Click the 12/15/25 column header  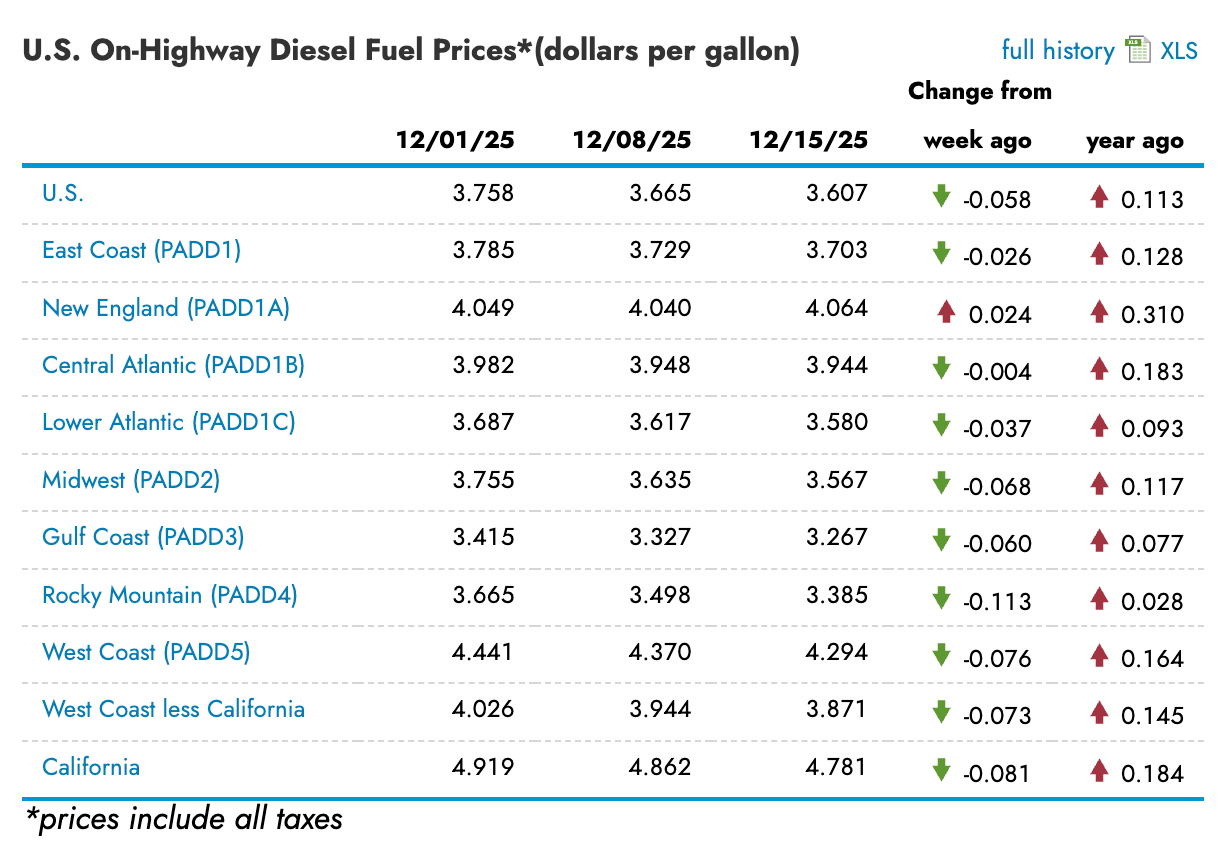click(808, 140)
